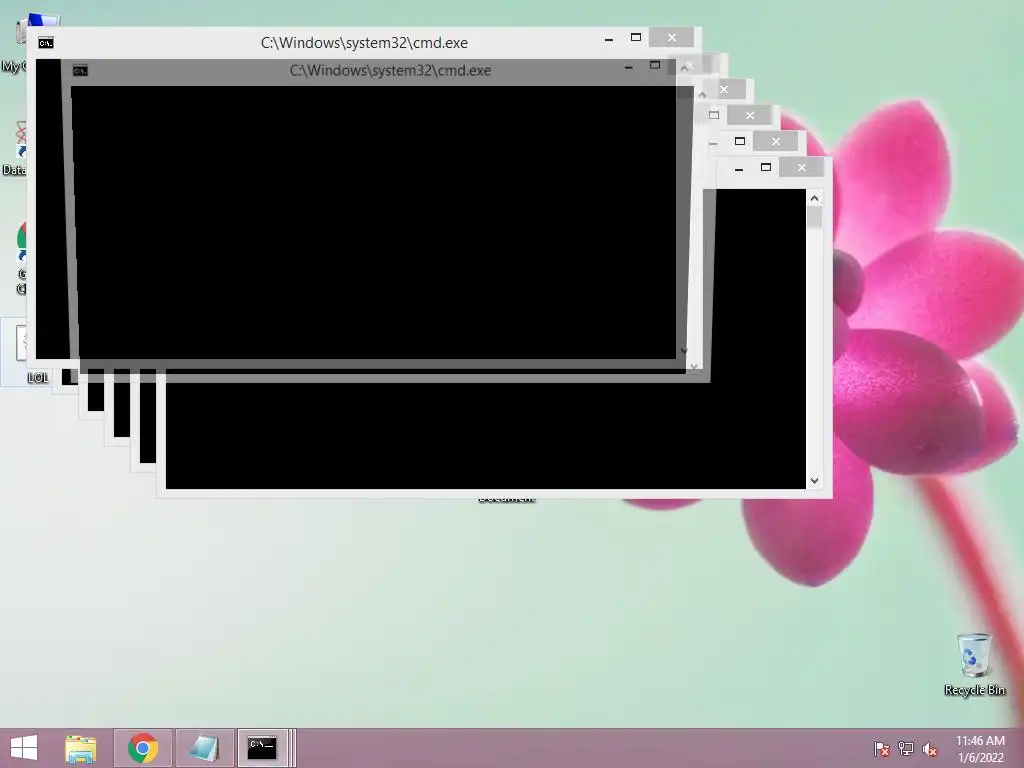This screenshot has width=1024, height=768.
Task: Close the white-titled cmd.exe window
Action: (x=671, y=38)
